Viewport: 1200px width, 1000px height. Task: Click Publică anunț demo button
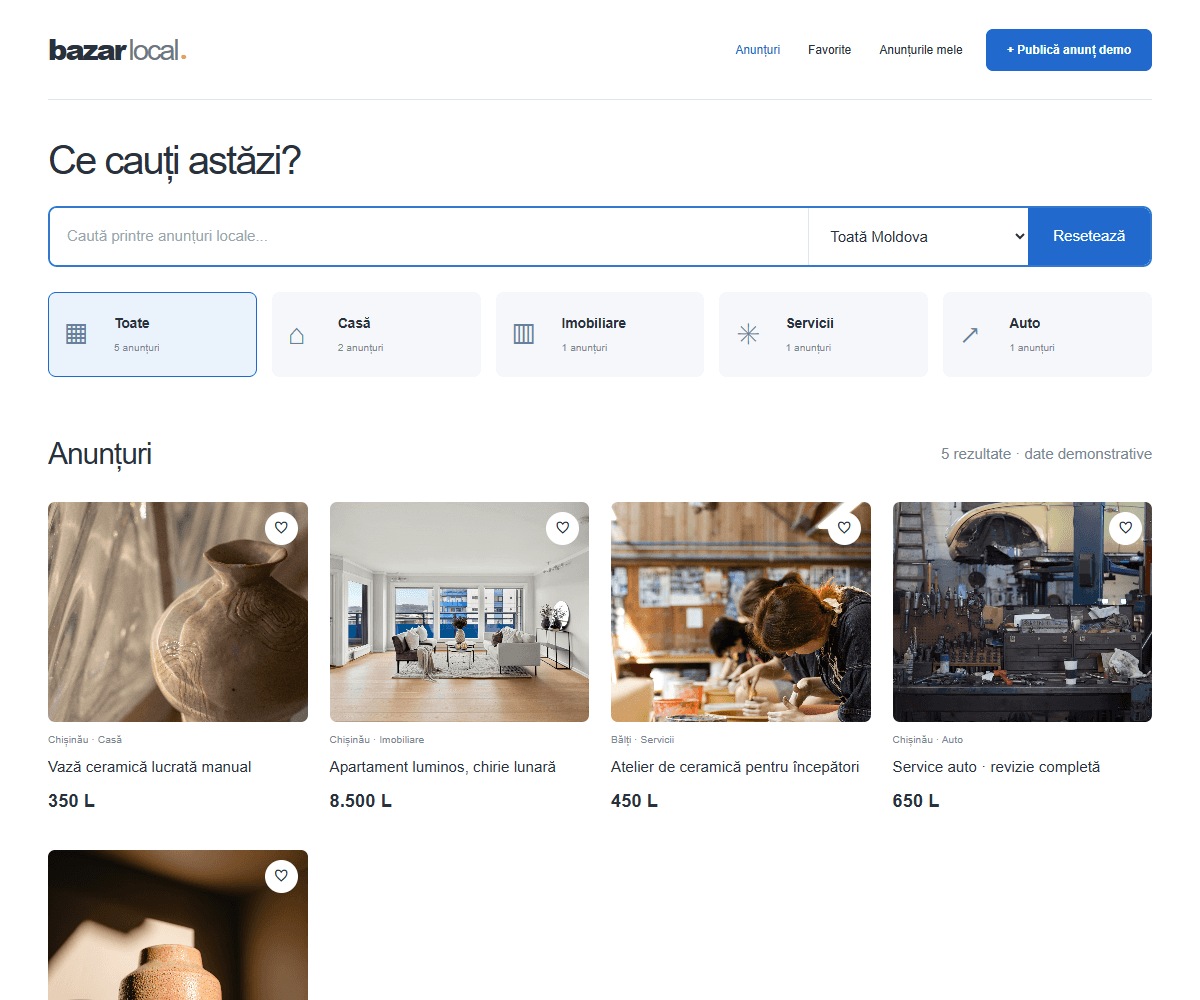[1069, 50]
